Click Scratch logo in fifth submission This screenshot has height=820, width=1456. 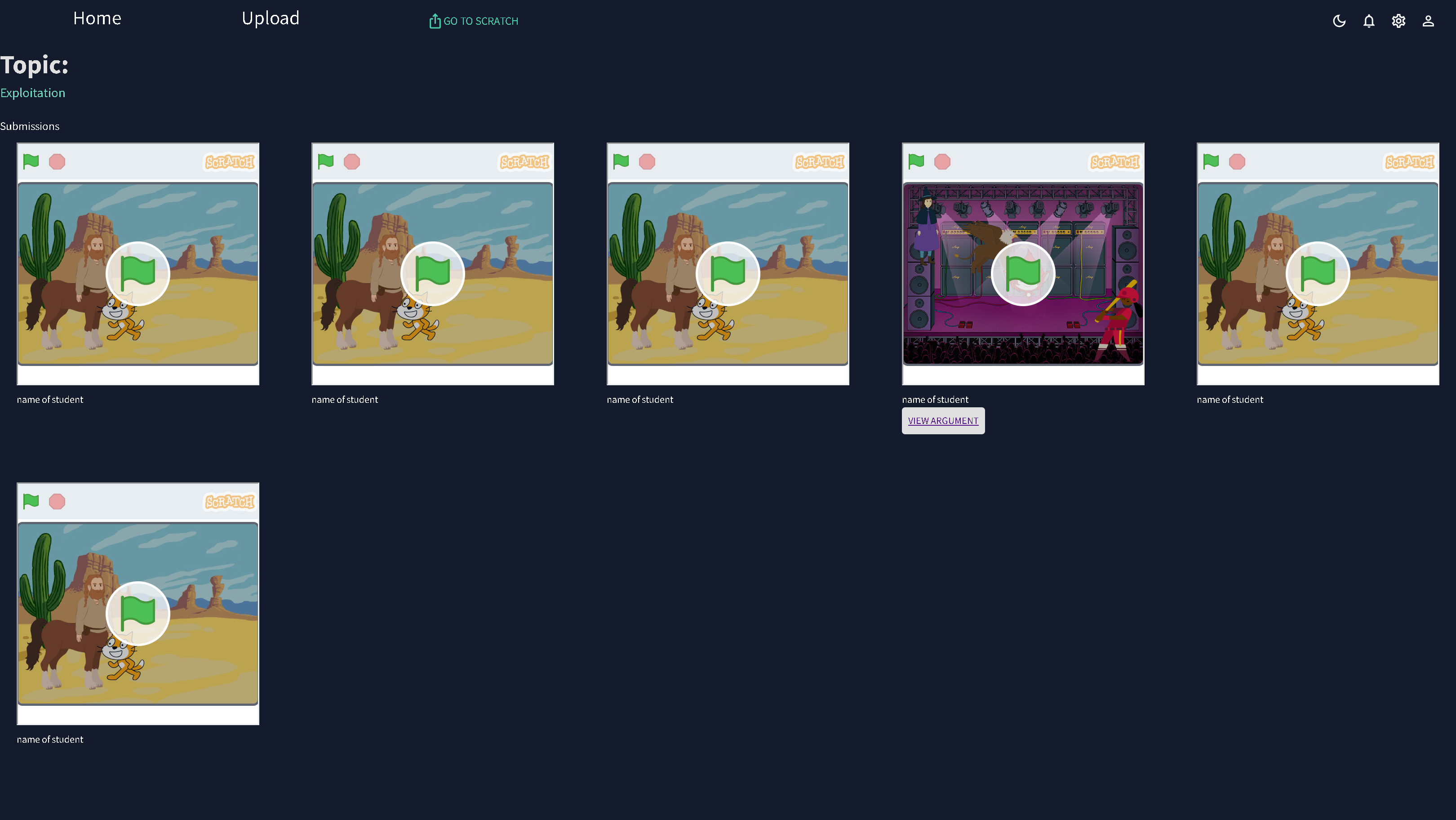pos(1409,162)
